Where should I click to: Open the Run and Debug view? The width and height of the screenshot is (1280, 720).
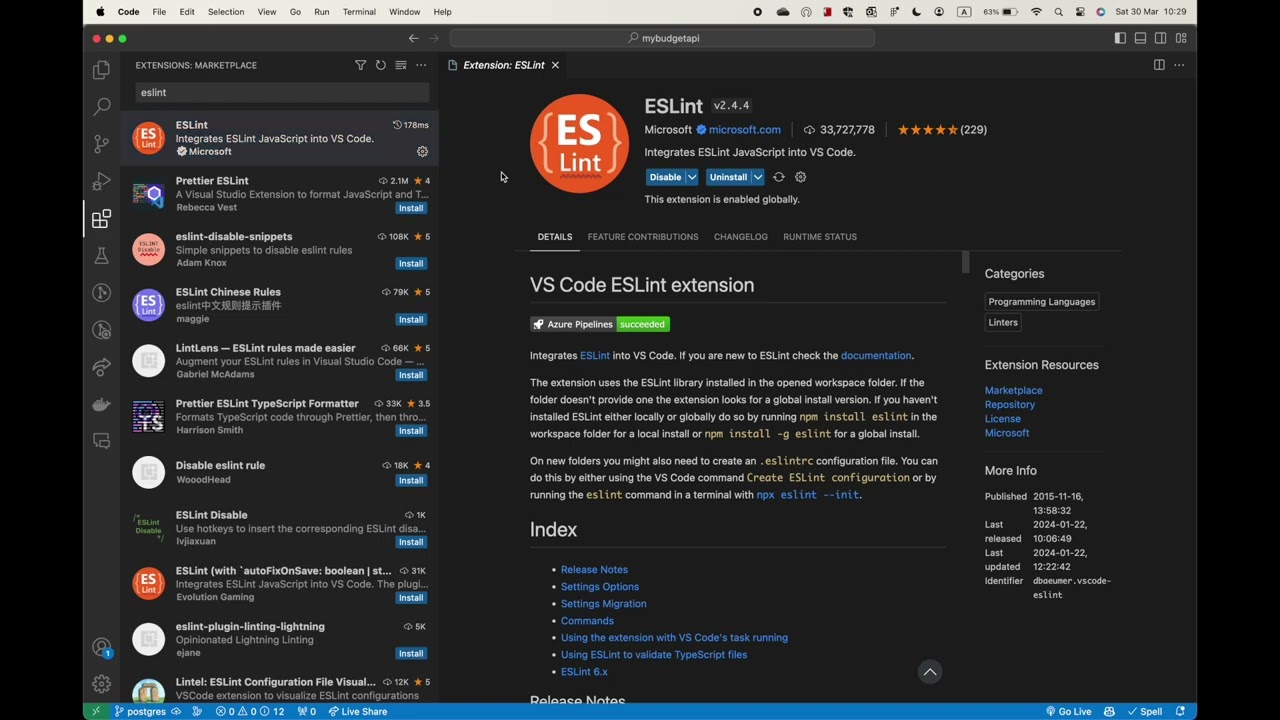click(101, 181)
